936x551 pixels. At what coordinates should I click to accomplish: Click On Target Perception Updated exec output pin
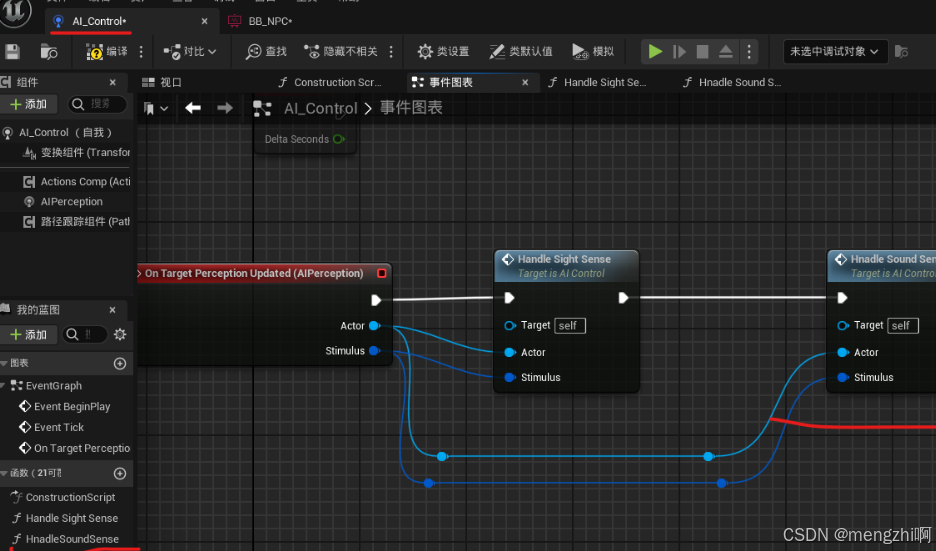376,300
